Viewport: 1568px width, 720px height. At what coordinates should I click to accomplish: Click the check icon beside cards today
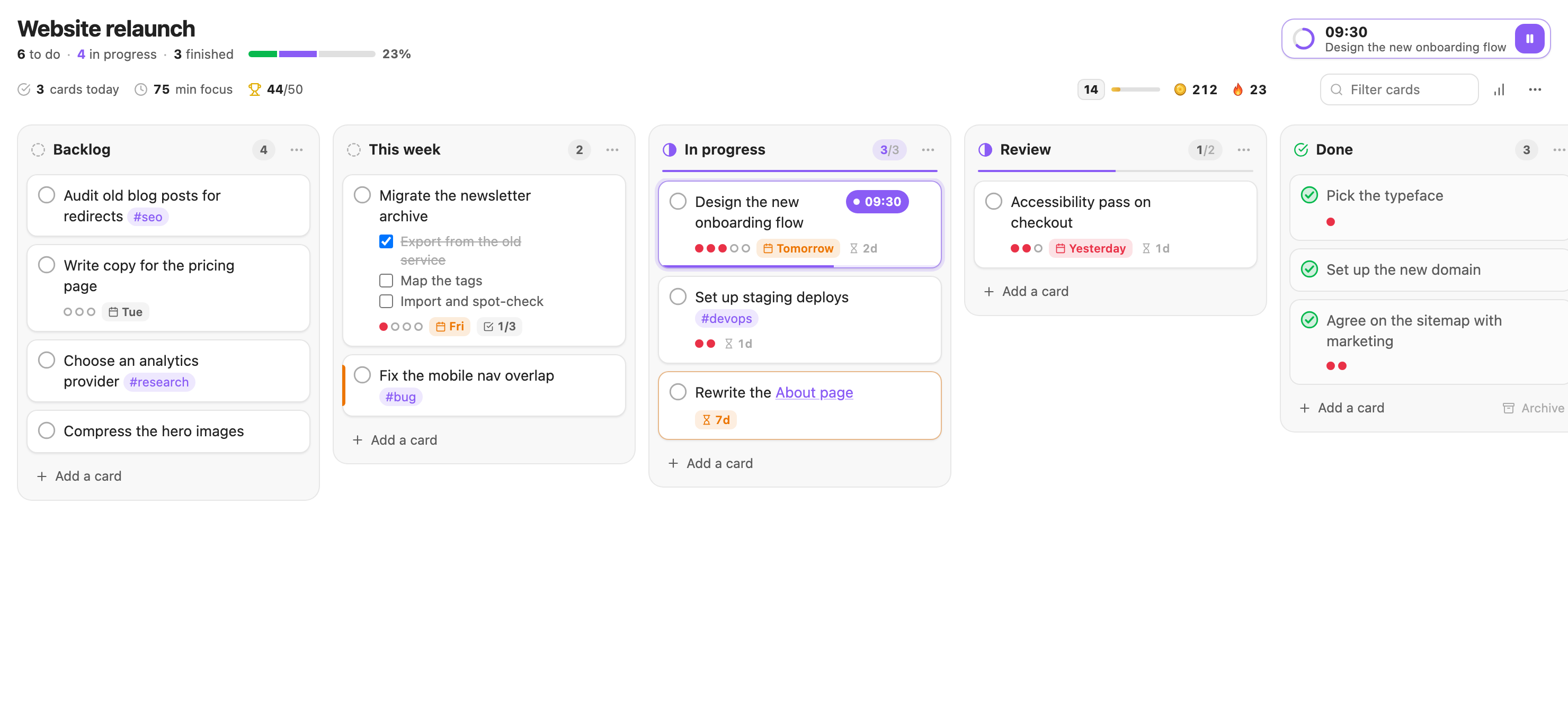(x=24, y=89)
